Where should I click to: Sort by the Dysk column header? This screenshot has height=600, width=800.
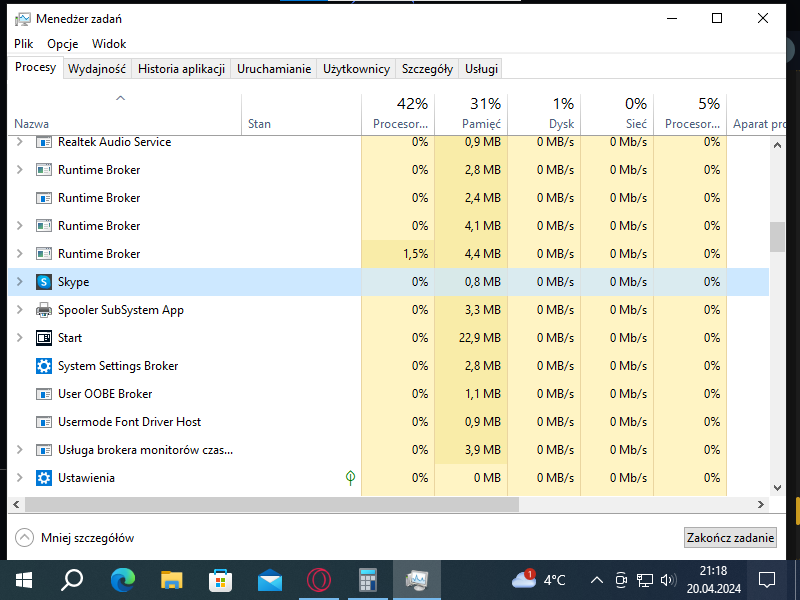coord(544,114)
